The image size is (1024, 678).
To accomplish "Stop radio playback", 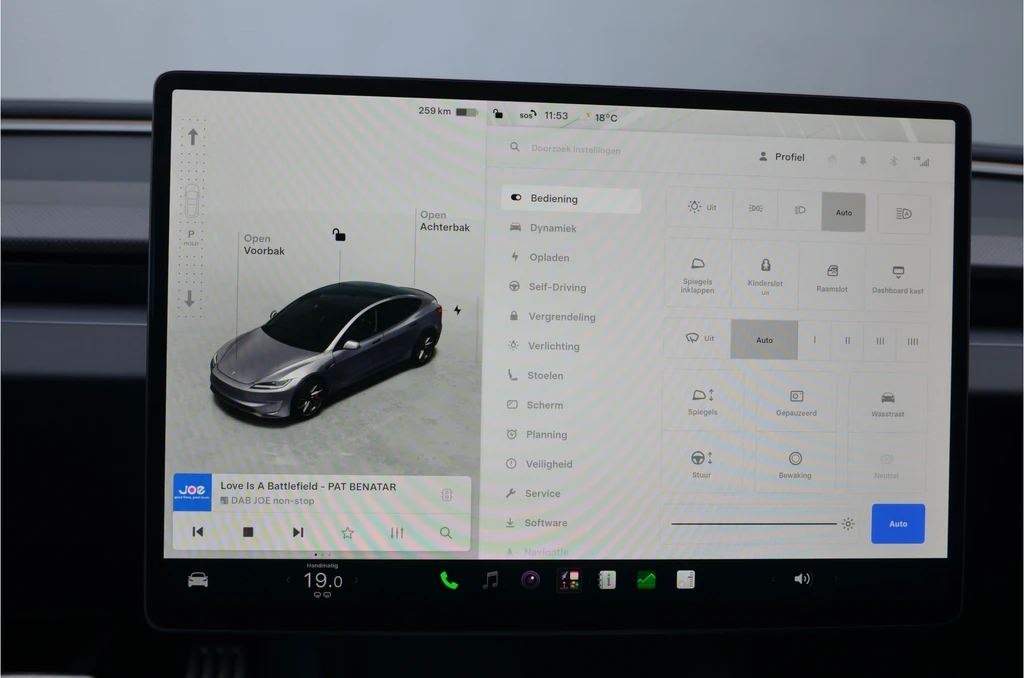I will point(248,532).
